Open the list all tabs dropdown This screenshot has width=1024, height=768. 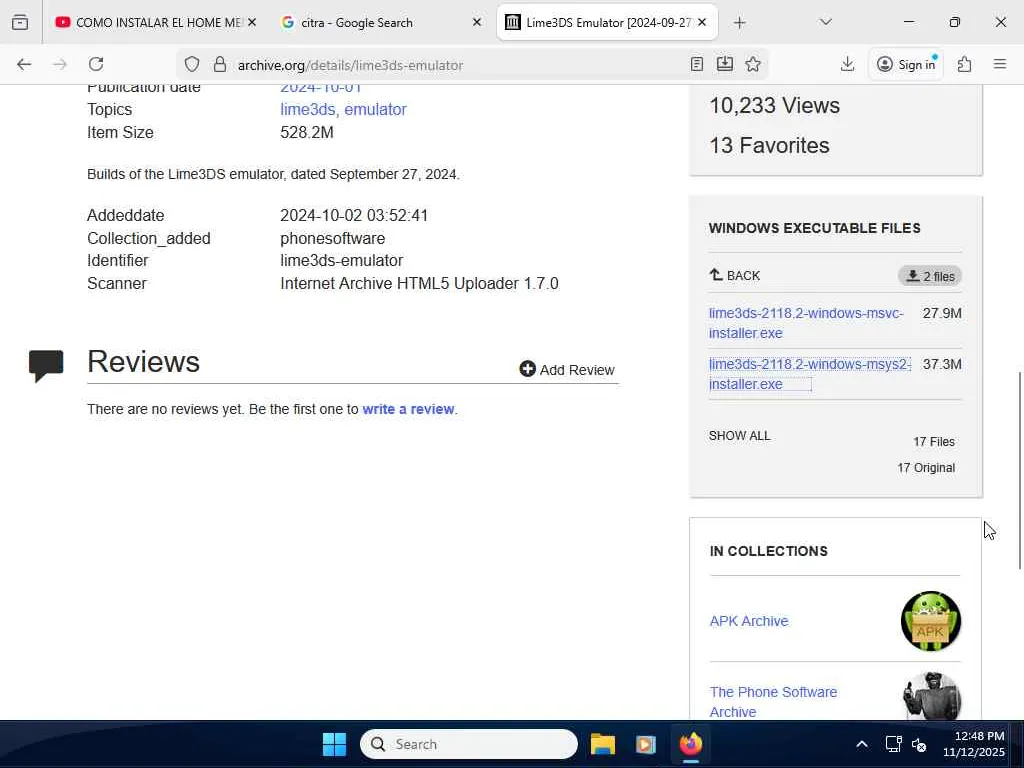click(825, 22)
